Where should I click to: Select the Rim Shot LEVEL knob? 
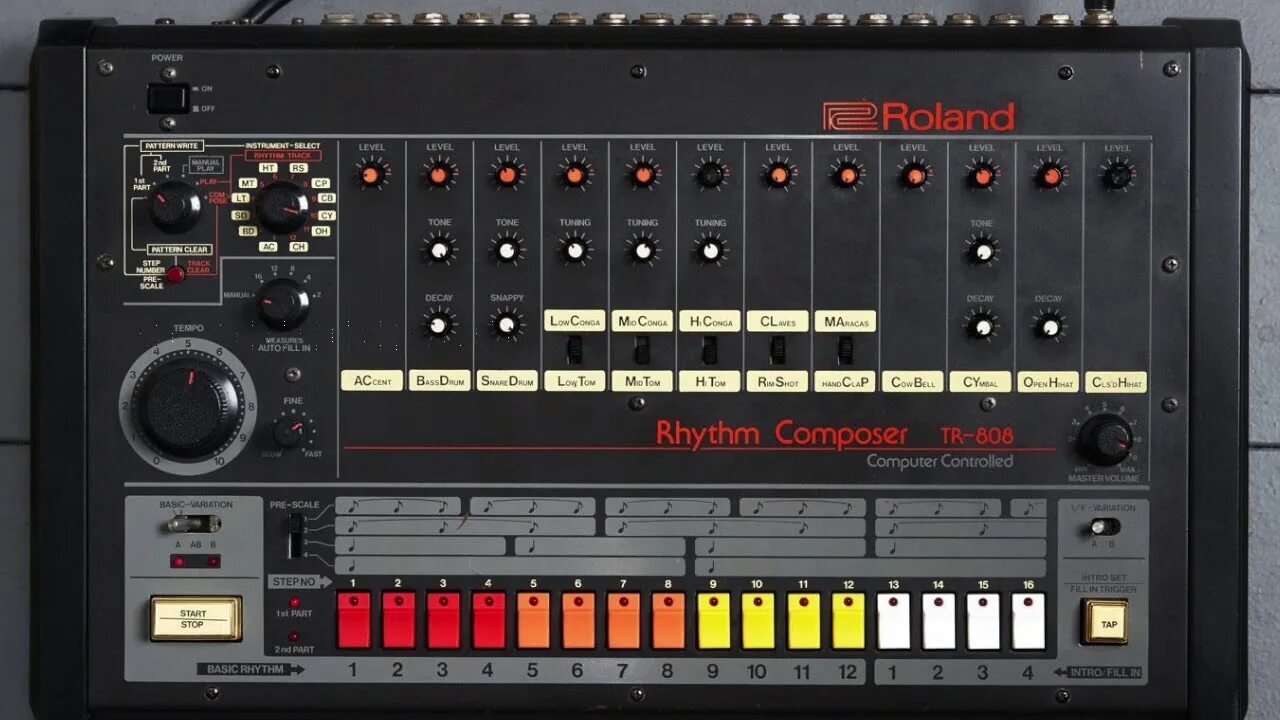click(x=778, y=175)
